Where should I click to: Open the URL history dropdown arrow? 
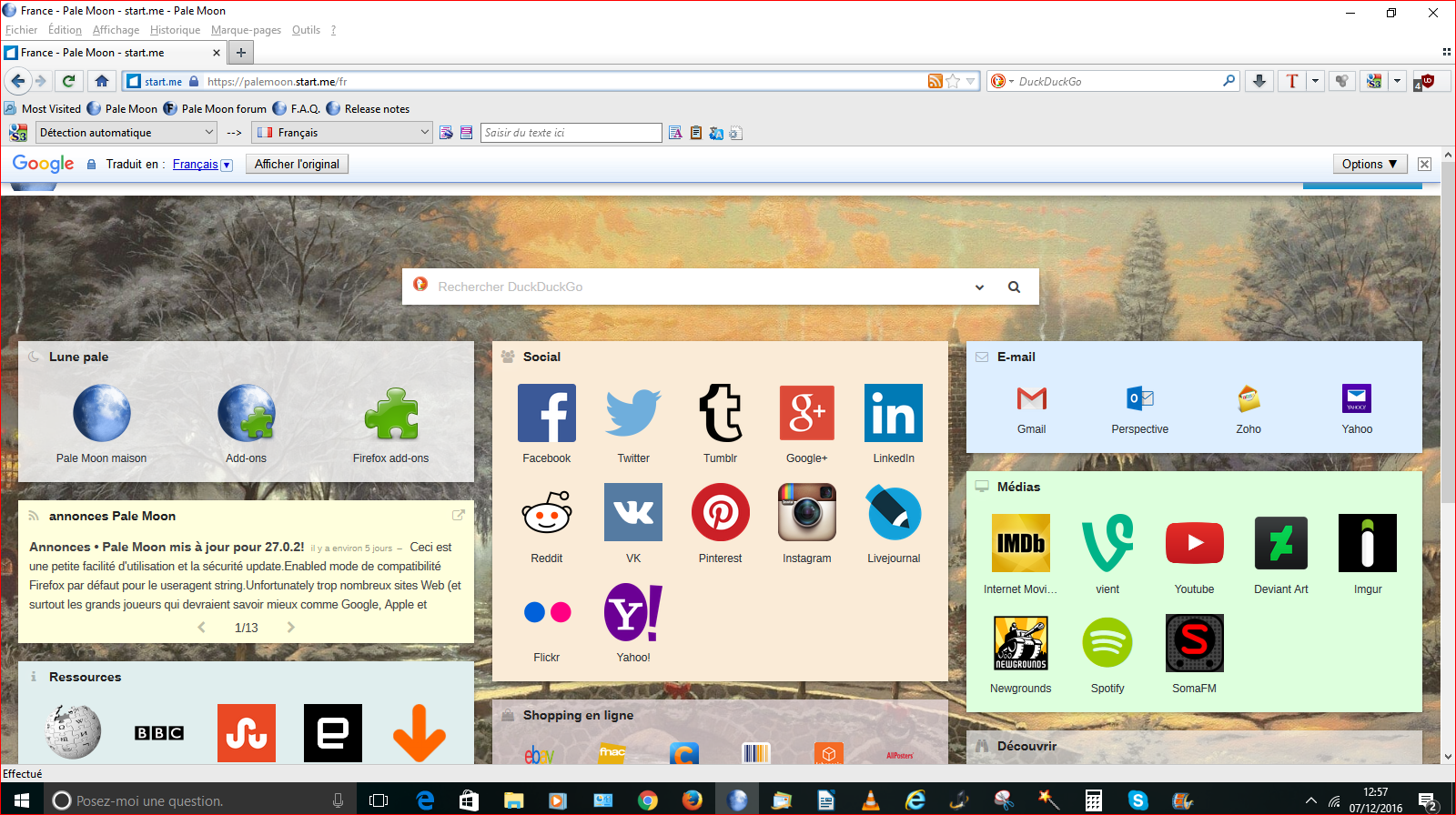[970, 81]
